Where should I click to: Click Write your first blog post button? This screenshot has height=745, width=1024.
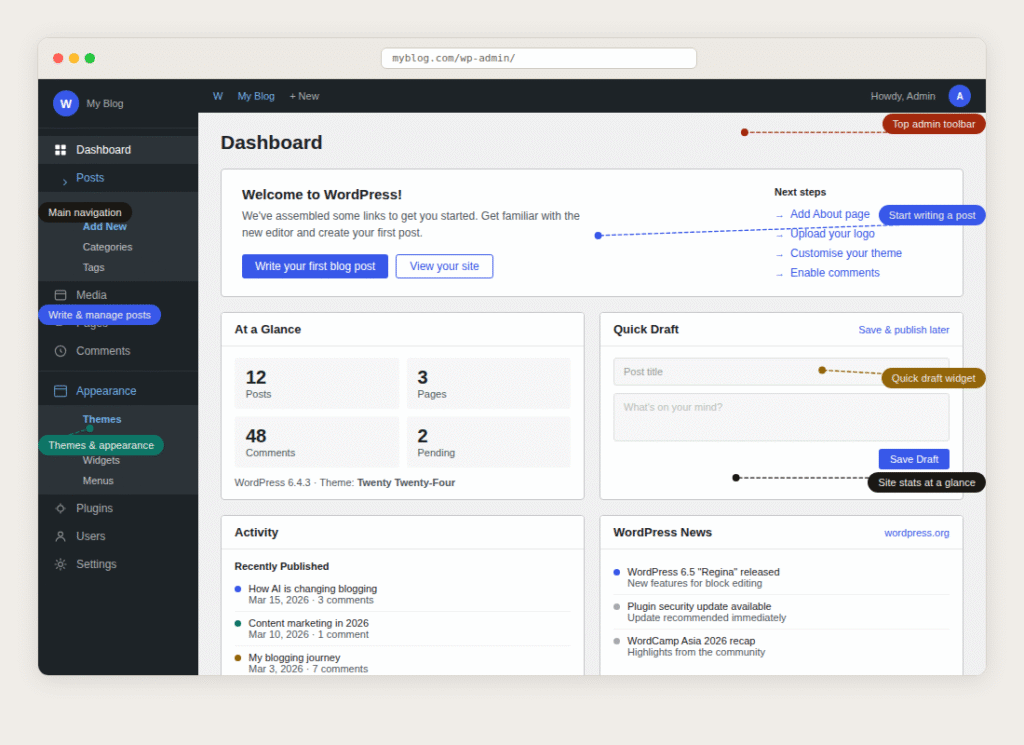314,266
